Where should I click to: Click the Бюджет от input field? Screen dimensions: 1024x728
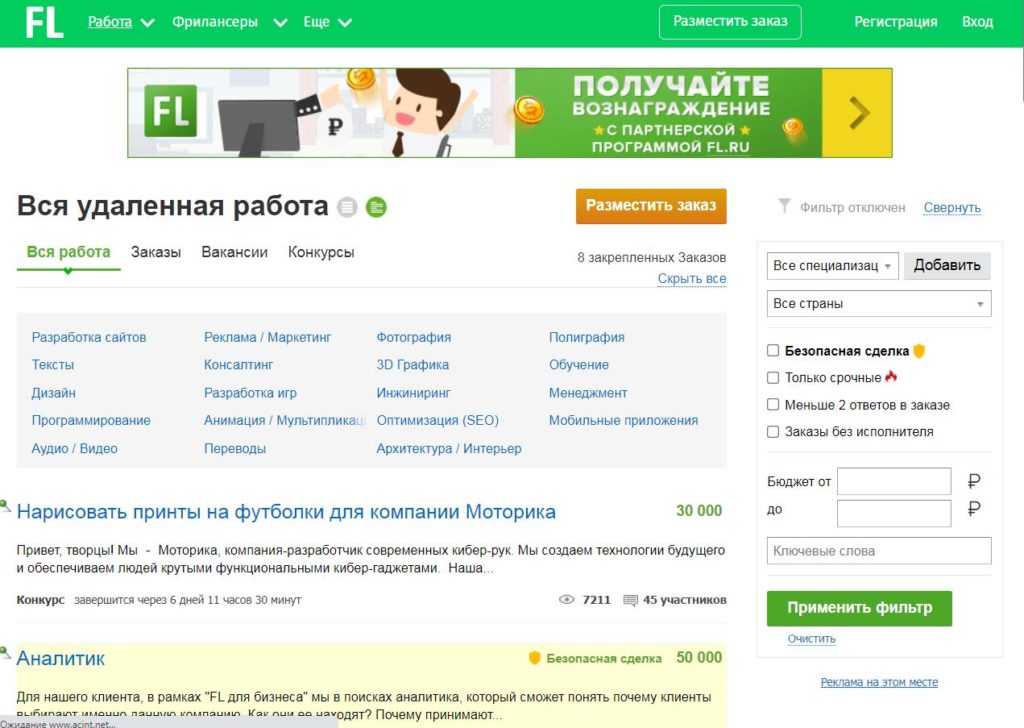(894, 481)
